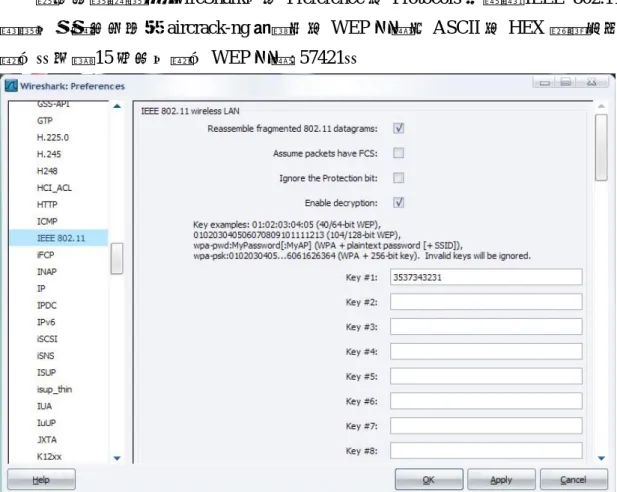
Task: Click protocol list scroll up arrow
Action: (117, 106)
